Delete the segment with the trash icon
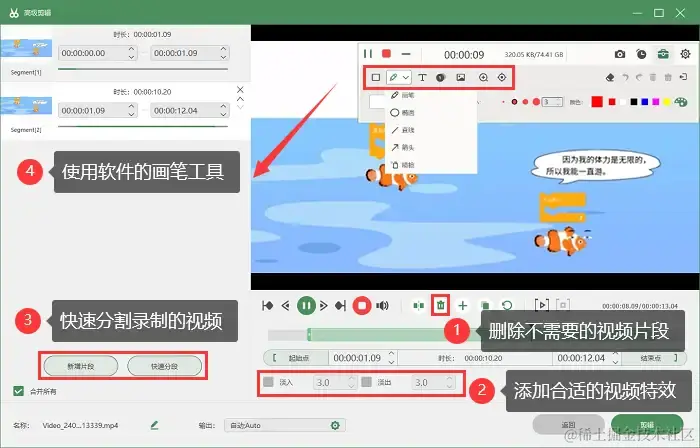This screenshot has width=700, height=448. tap(441, 306)
